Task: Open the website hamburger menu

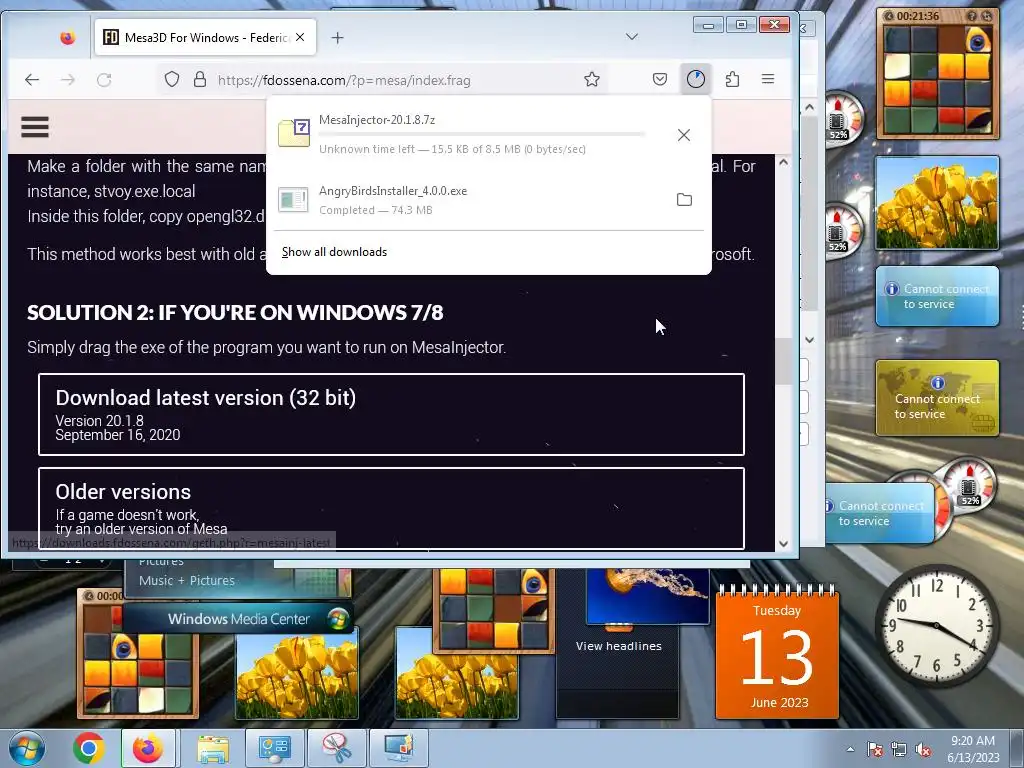Action: (x=35, y=127)
